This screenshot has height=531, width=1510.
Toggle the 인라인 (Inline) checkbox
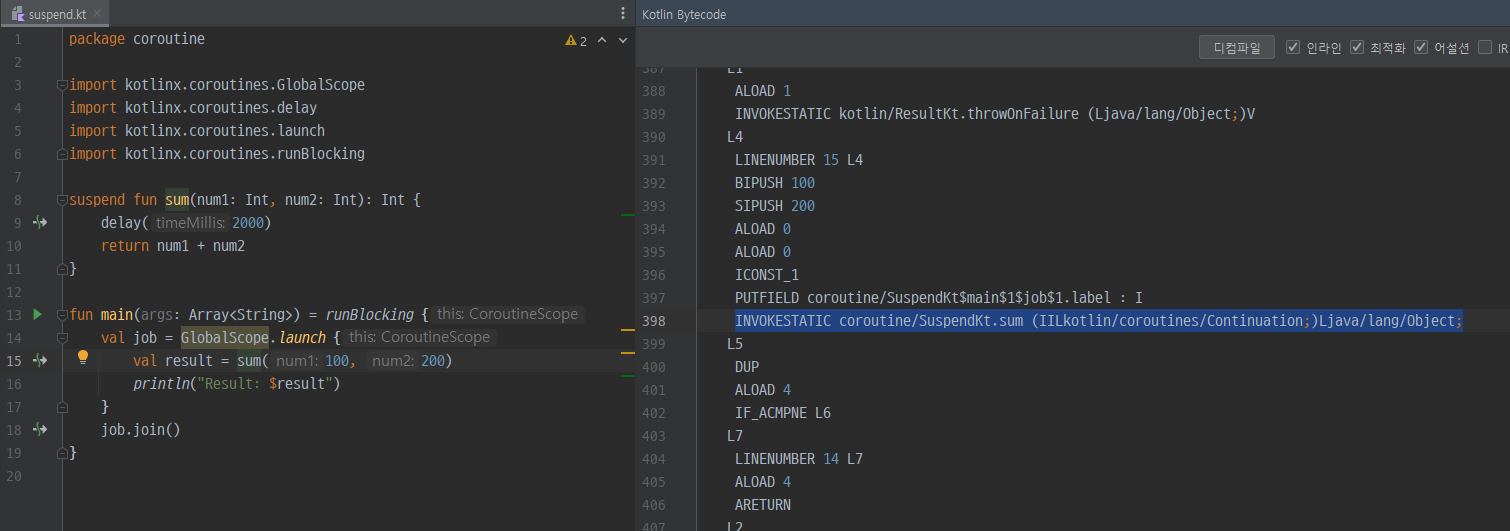click(1293, 47)
